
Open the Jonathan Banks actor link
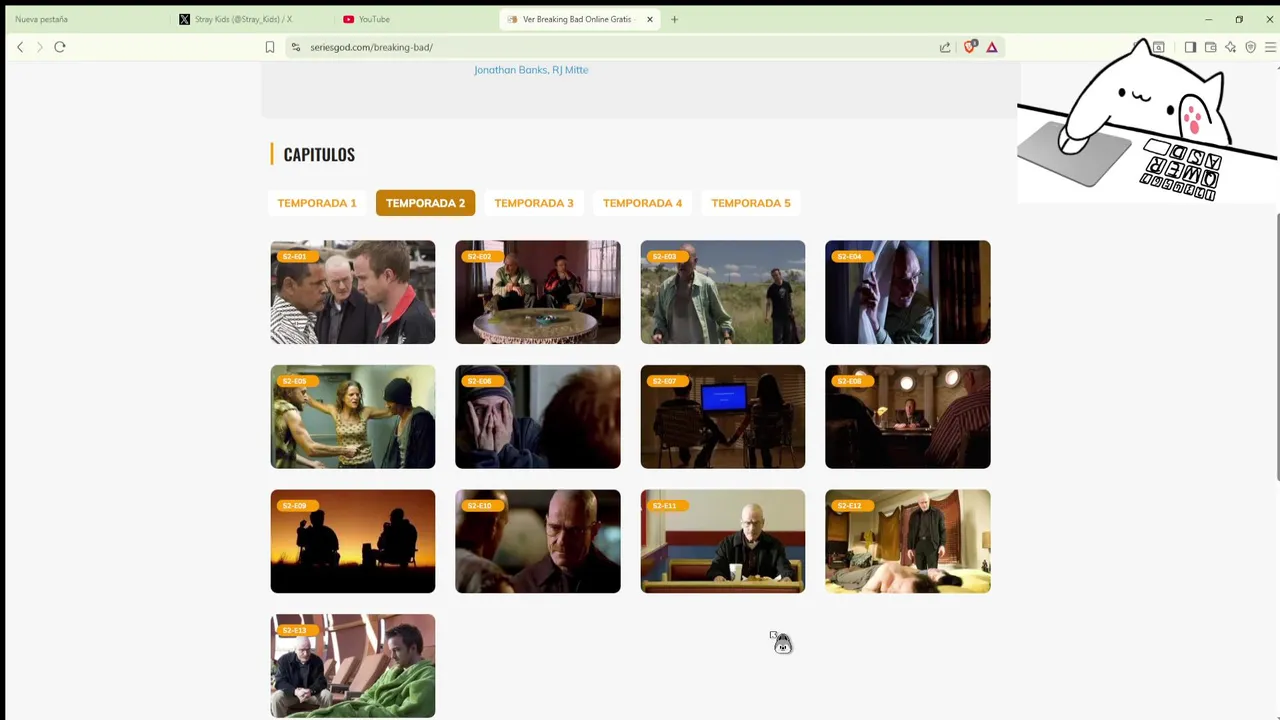pyautogui.click(x=510, y=70)
